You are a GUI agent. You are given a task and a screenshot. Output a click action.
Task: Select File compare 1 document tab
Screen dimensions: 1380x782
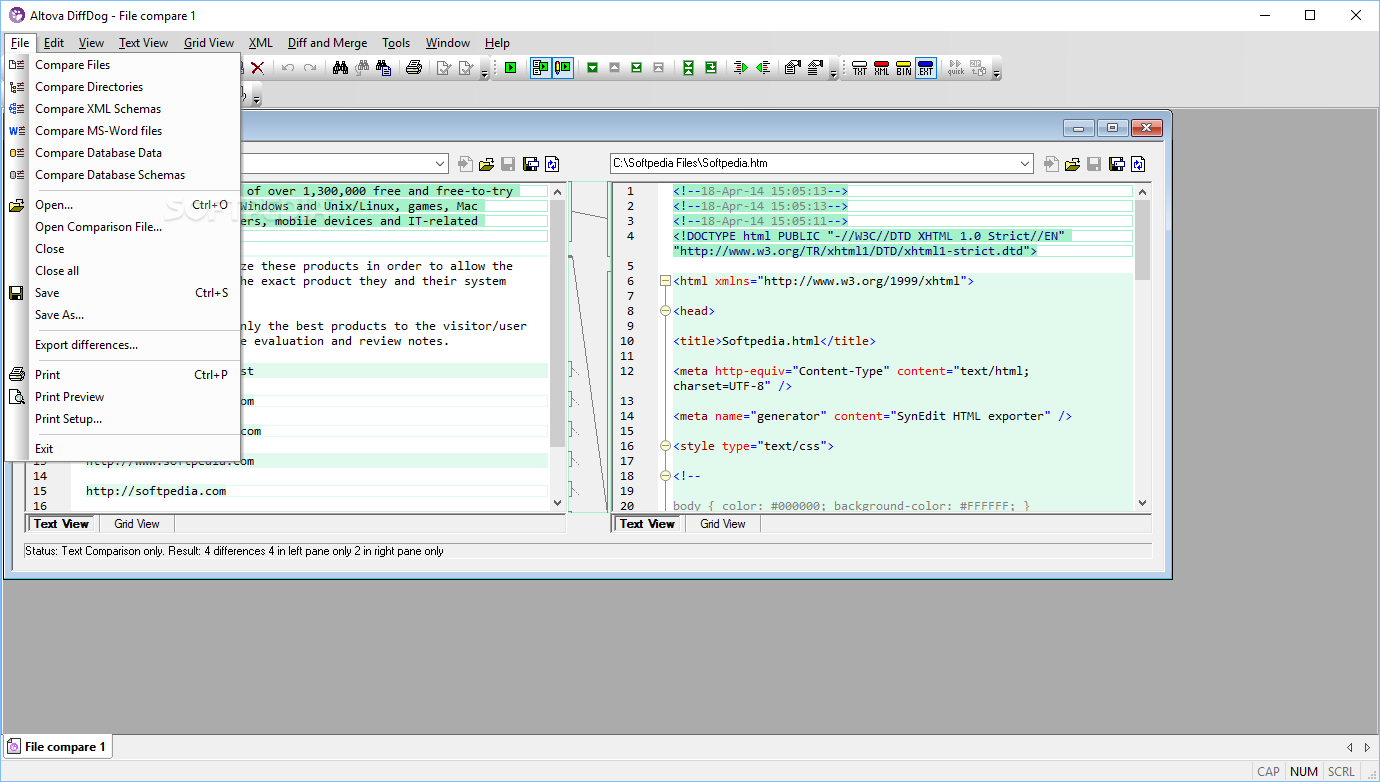57,747
